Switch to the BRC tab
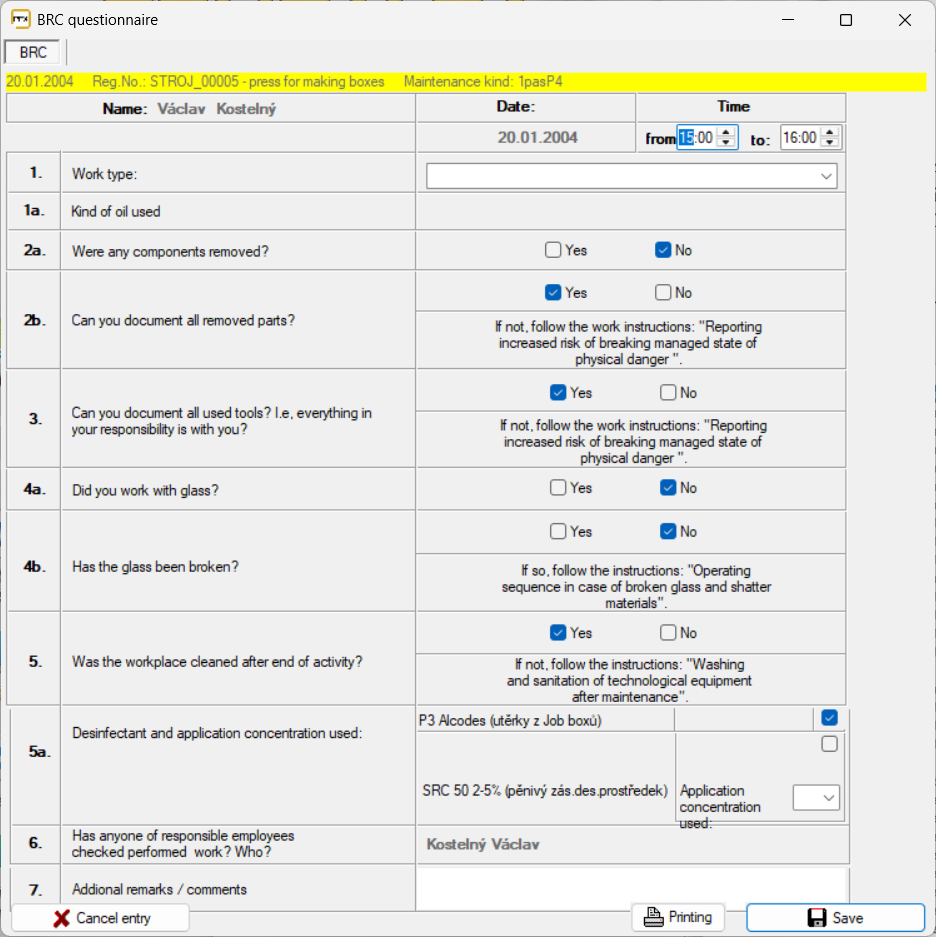This screenshot has height=937, width=936. pyautogui.click(x=33, y=53)
